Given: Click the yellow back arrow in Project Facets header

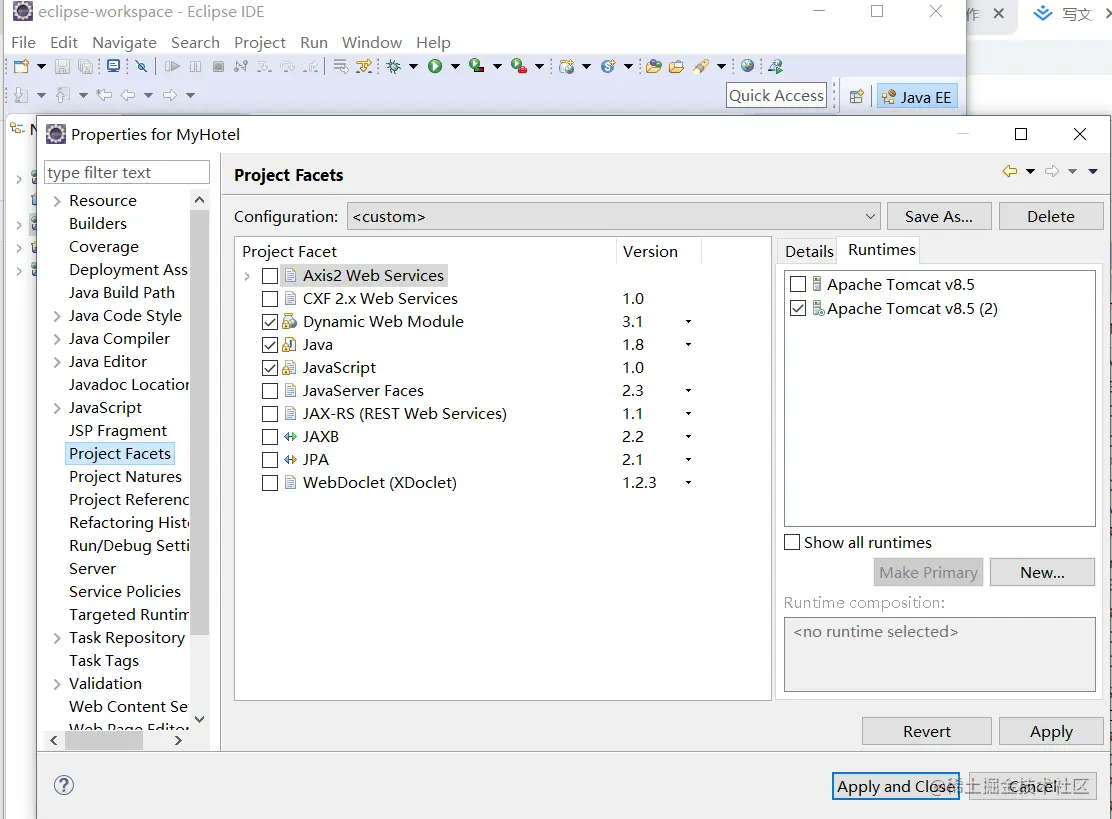Looking at the screenshot, I should (1010, 171).
